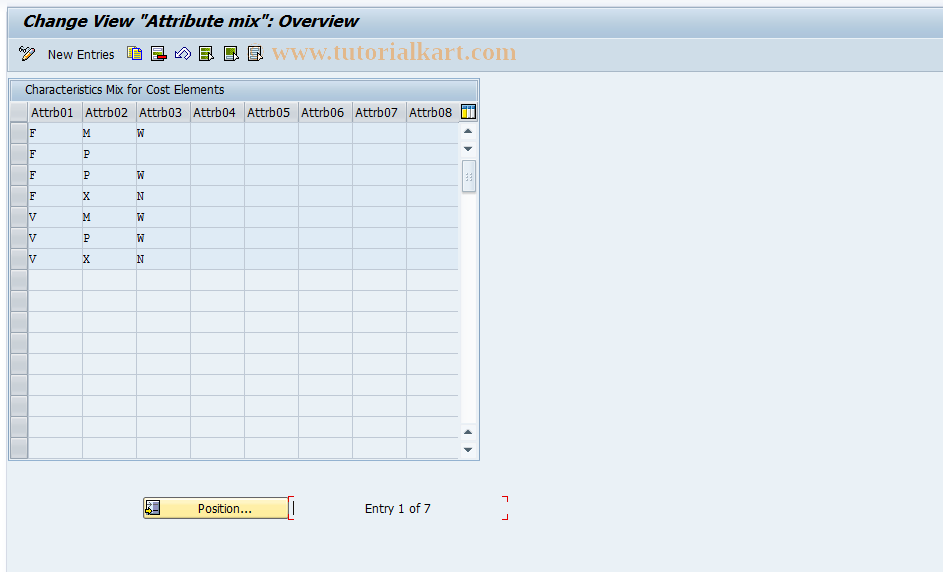Image resolution: width=943 pixels, height=572 pixels.
Task: Select row V M W using row selector
Action: [19, 217]
